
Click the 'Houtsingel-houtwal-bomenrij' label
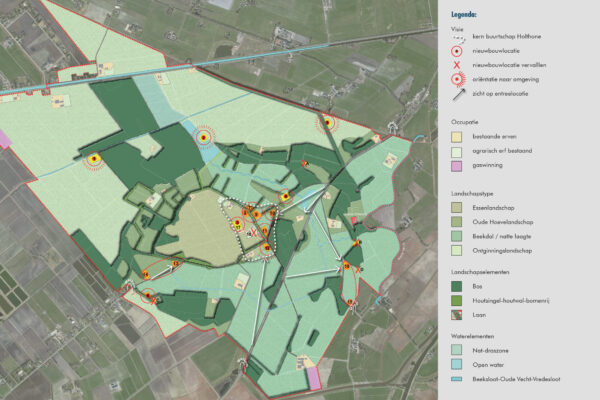(511, 301)
